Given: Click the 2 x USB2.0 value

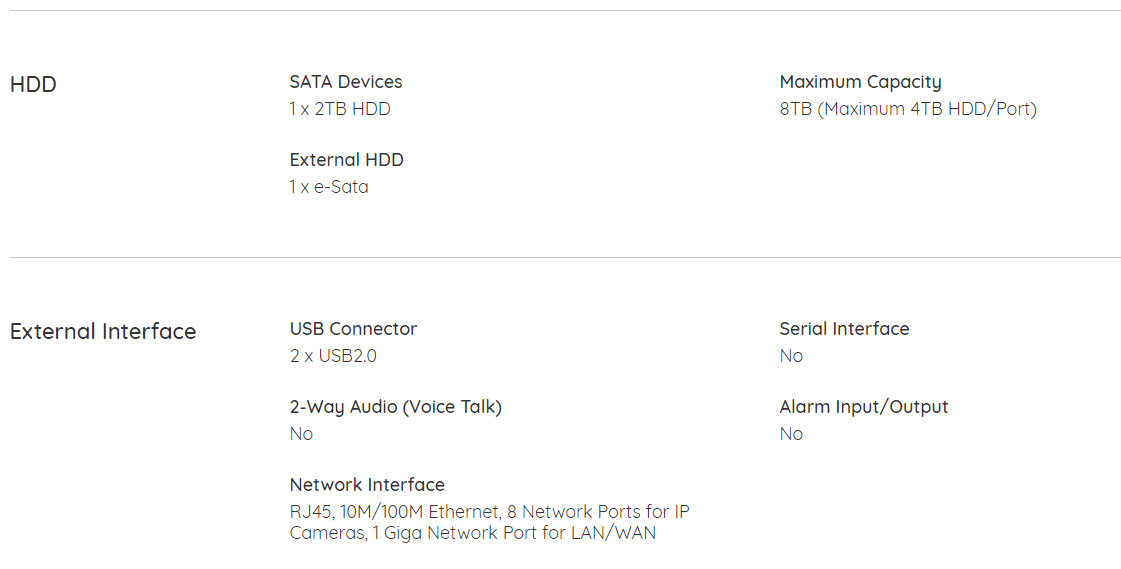Looking at the screenshot, I should coord(333,356).
